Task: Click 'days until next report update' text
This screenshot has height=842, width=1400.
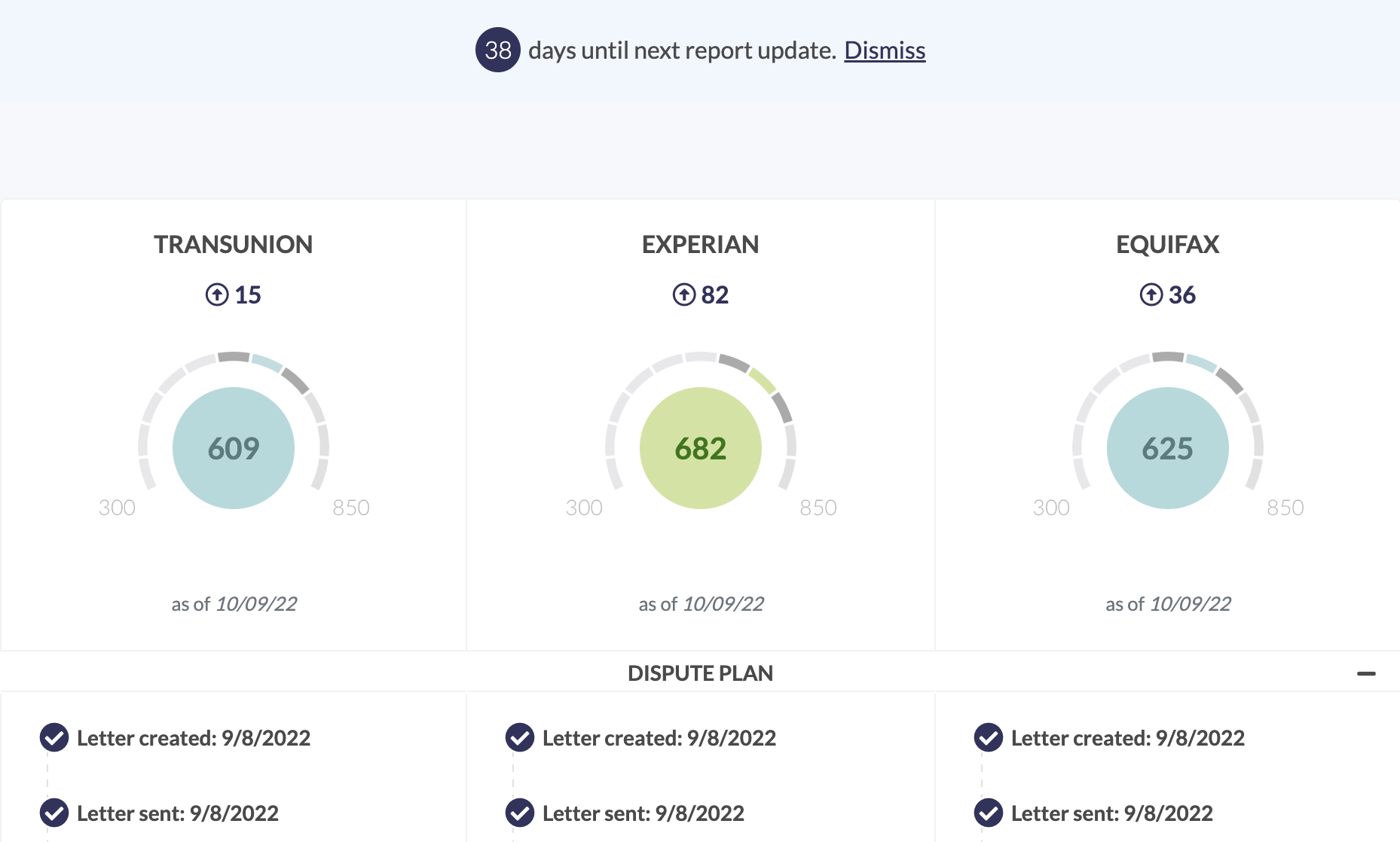Action: click(683, 50)
